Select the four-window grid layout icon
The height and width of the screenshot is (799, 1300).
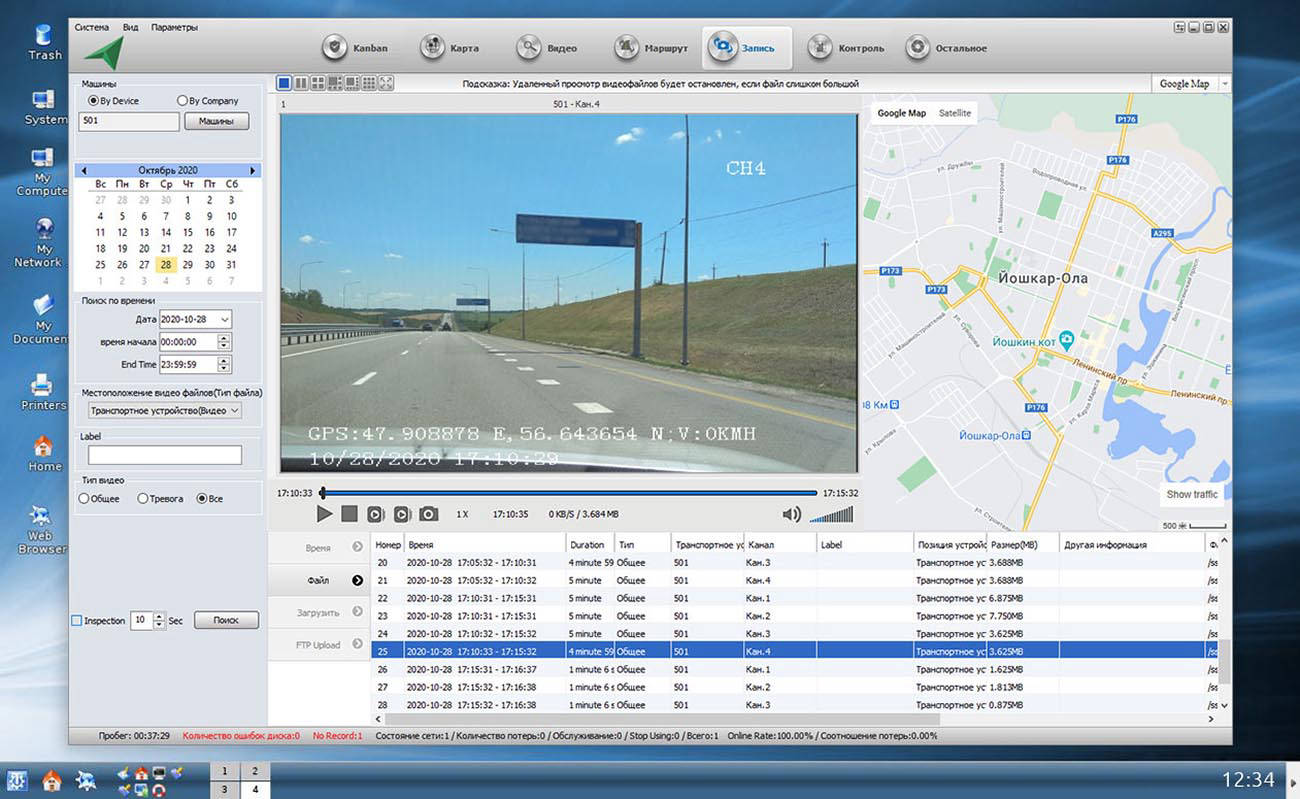[x=318, y=84]
